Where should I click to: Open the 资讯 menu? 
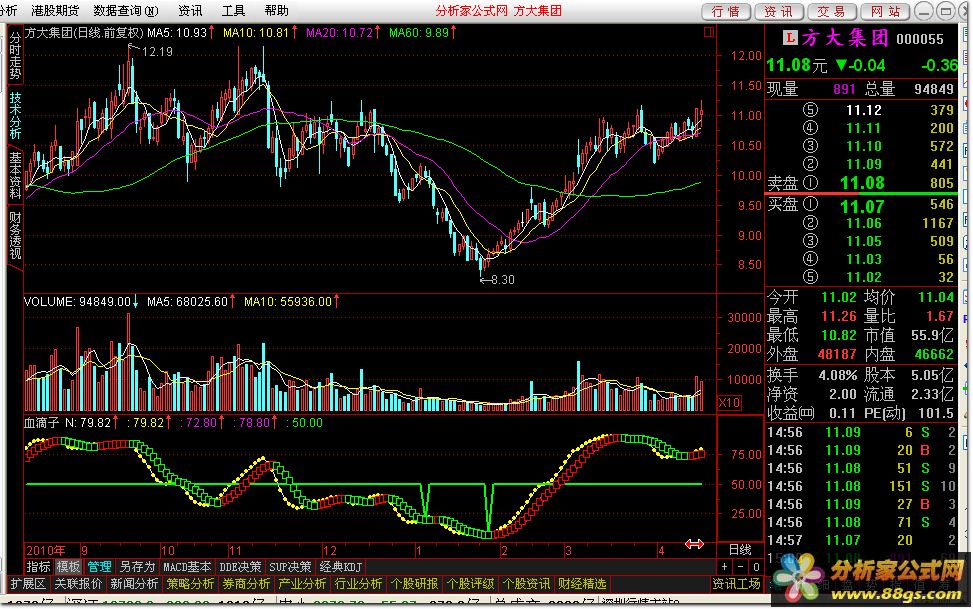(189, 11)
